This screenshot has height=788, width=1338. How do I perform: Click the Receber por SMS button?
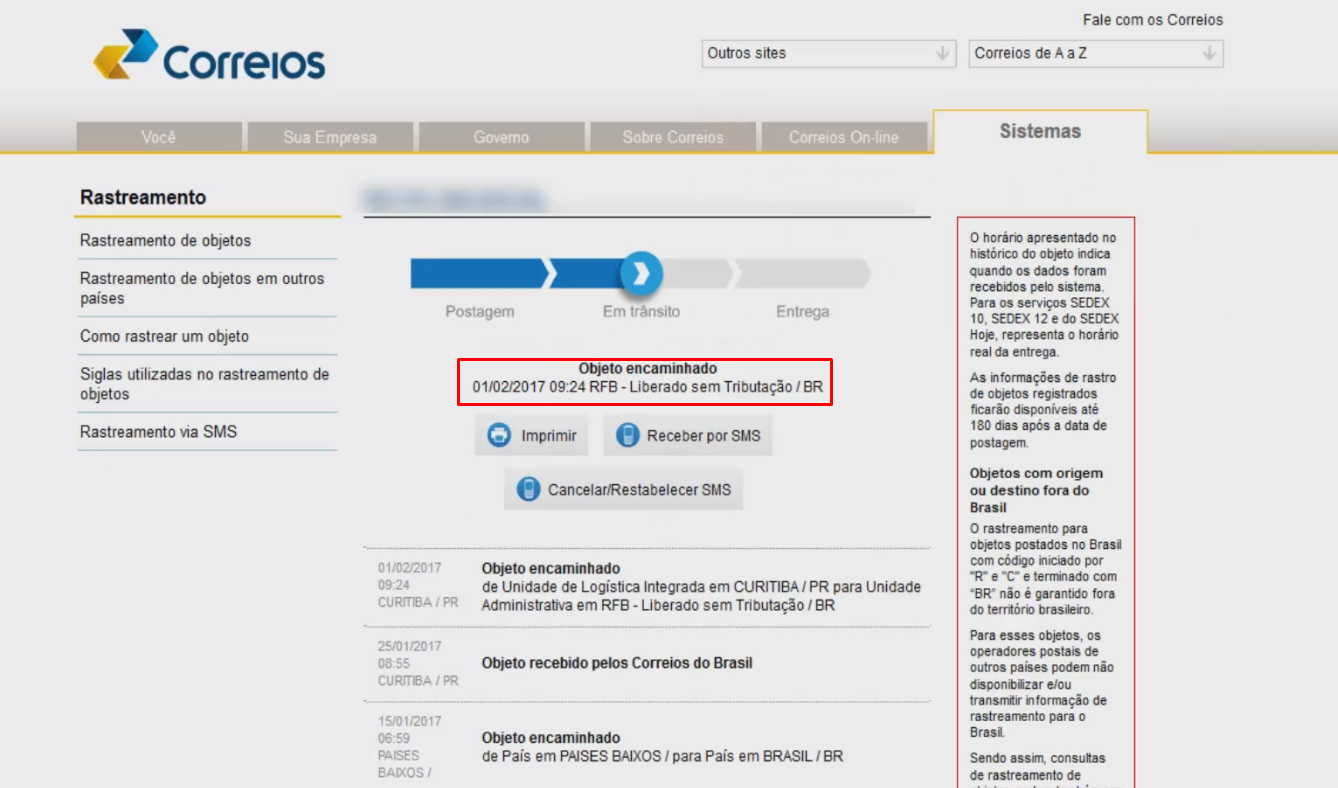(688, 436)
